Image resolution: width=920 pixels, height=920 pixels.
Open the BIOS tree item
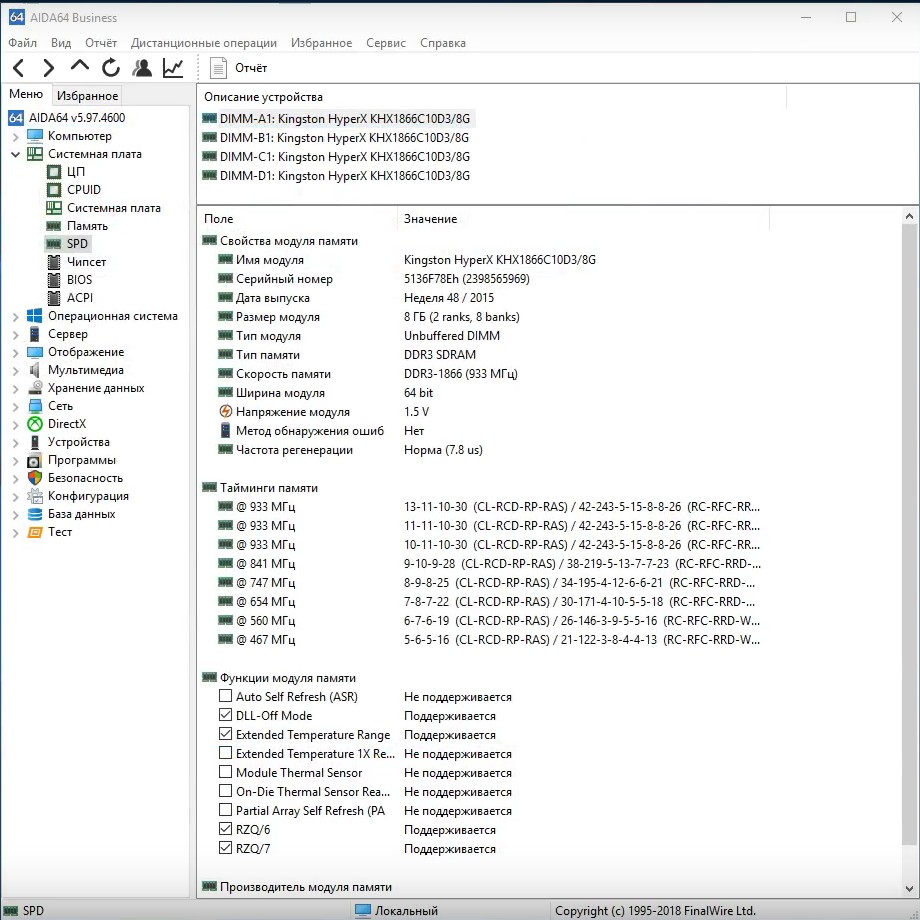tap(79, 280)
